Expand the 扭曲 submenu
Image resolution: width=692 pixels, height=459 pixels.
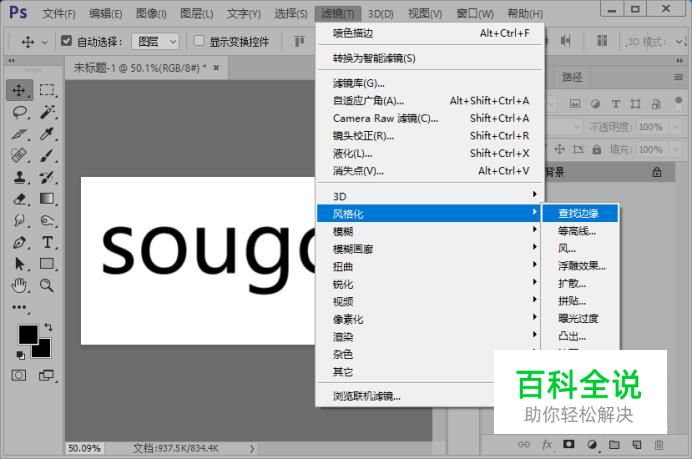[x=431, y=266]
